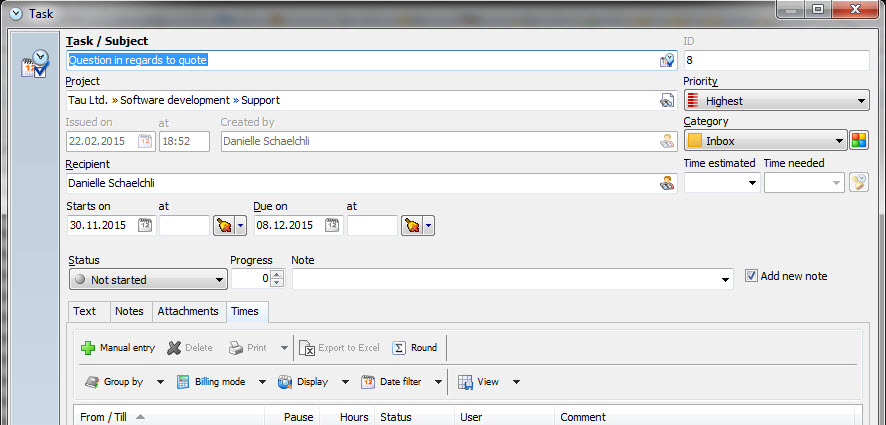Click the recipient person picker icon
The width and height of the screenshot is (886, 425).
667,183
